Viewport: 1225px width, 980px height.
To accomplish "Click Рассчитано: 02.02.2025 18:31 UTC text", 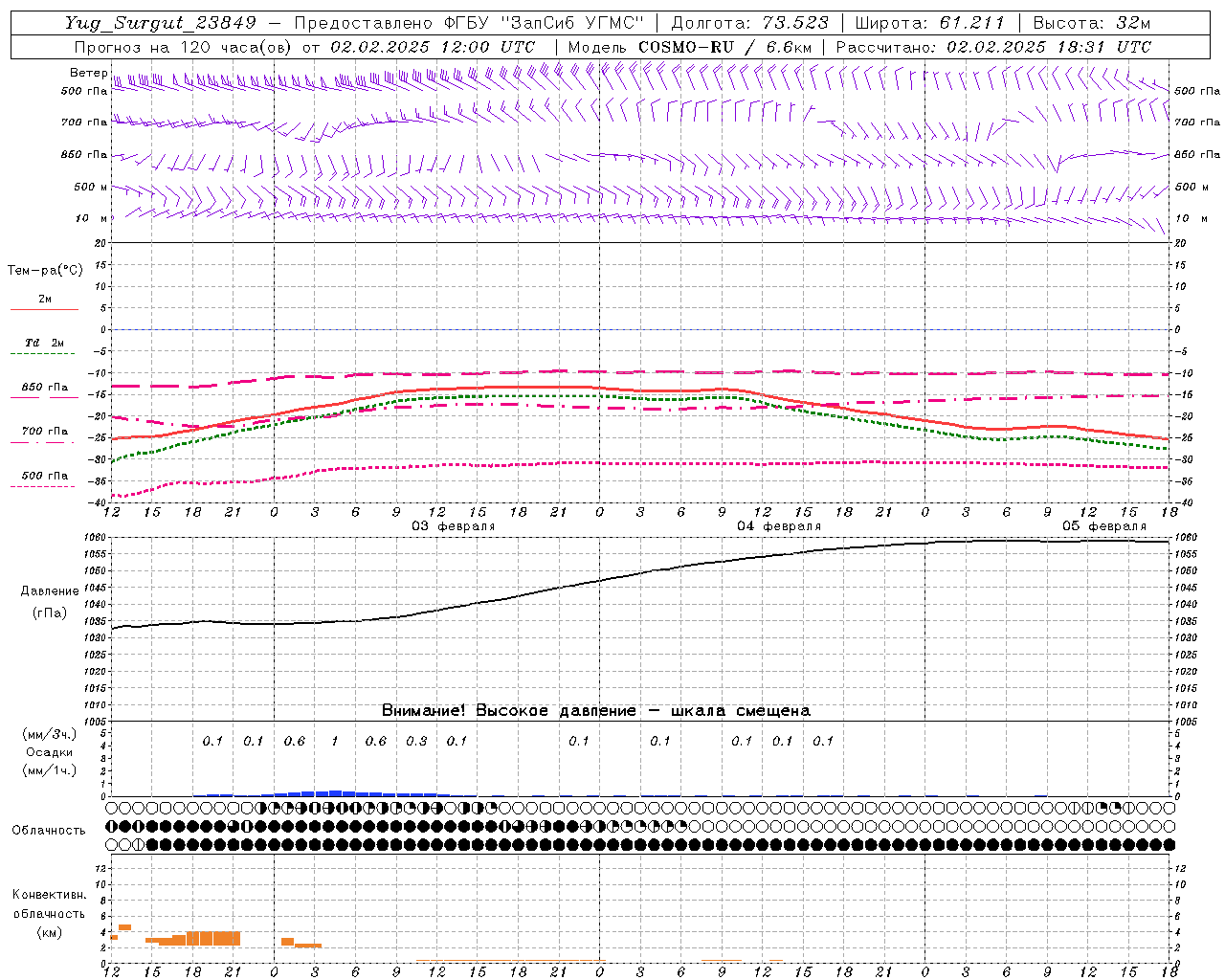I will pyautogui.click(x=993, y=47).
